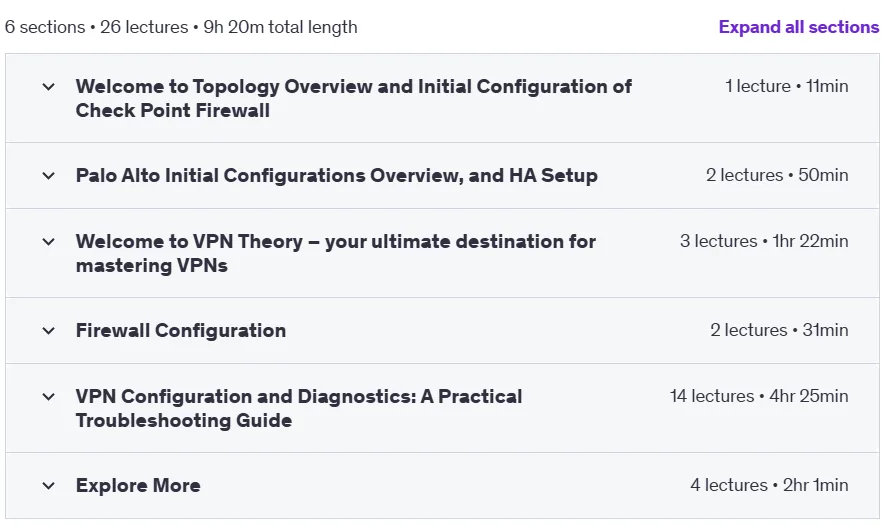Expand chevron for VPN Configuration and Diagnostics
This screenshot has width=885, height=525.
tap(49, 397)
